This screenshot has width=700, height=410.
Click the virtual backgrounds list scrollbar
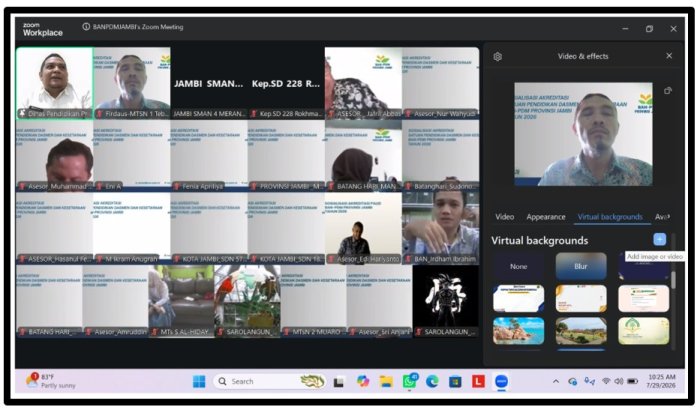coord(673,279)
